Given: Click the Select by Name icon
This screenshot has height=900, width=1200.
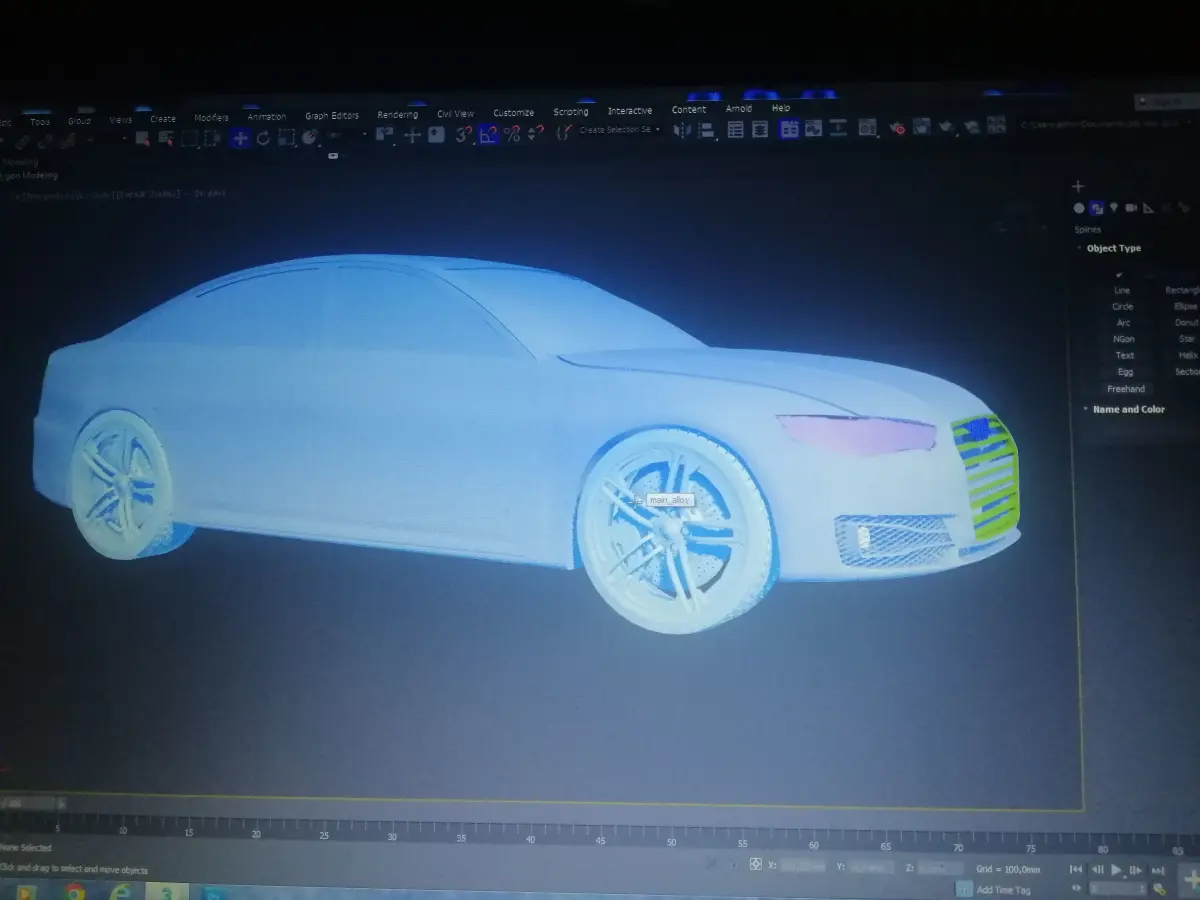Looking at the screenshot, I should click(165, 138).
